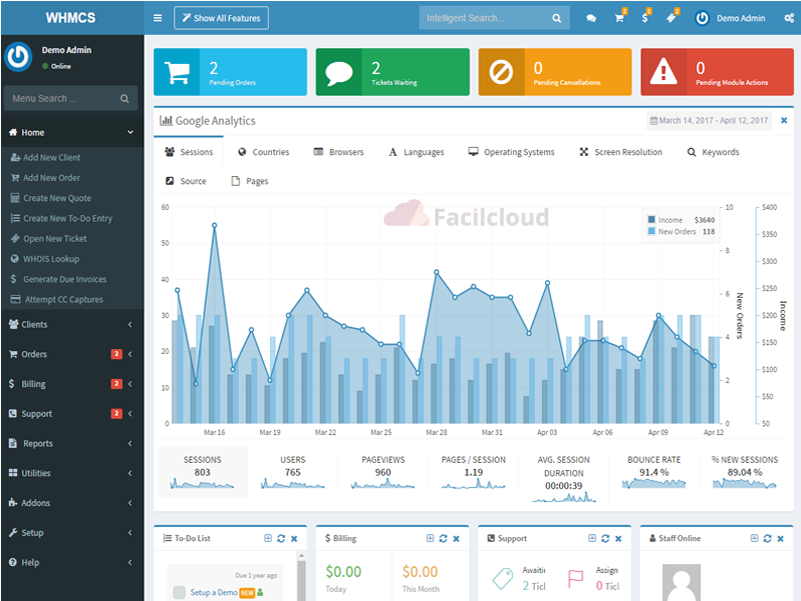Viewport: 801px width, 601px height.
Task: Expand the Reports sidebar menu
Action: pyautogui.click(x=72, y=444)
